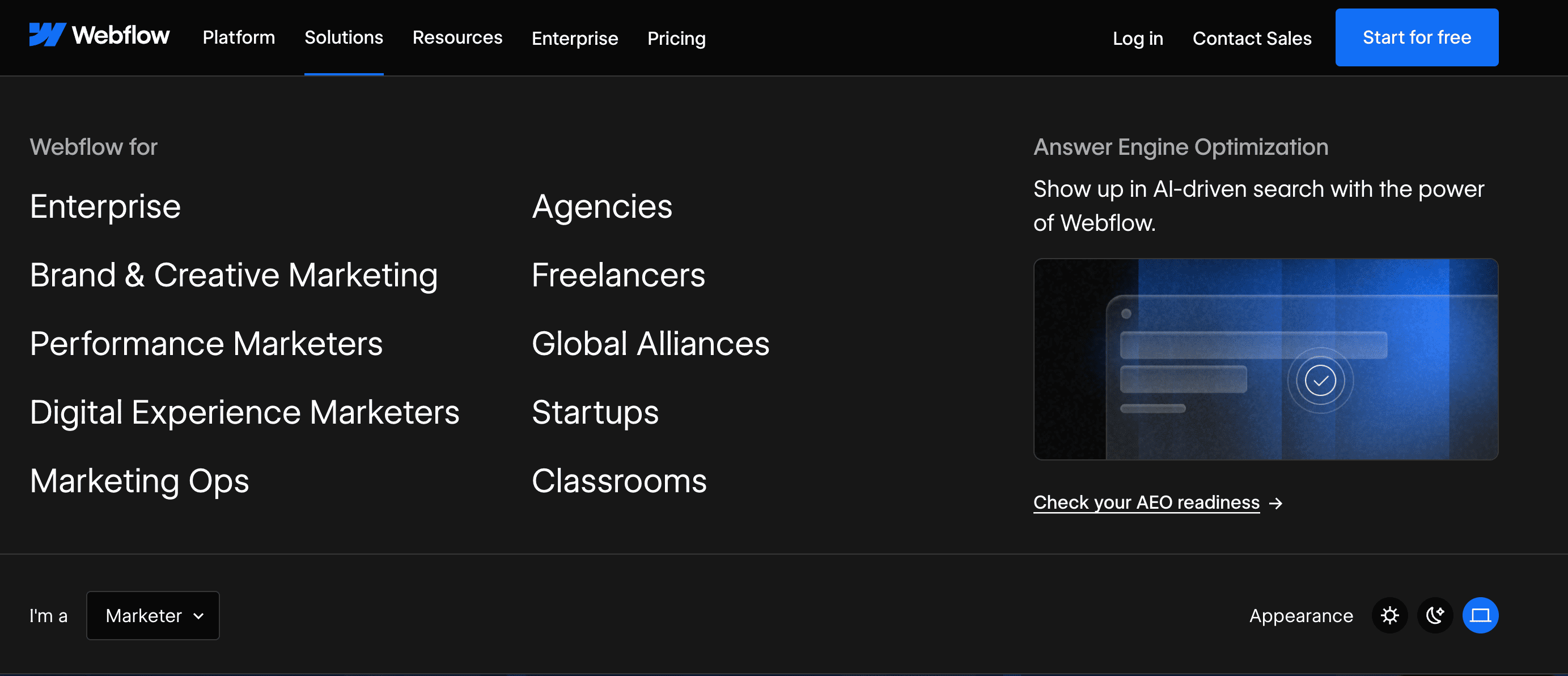1568x676 pixels.
Task: Open Contact Sales
Action: pos(1252,38)
